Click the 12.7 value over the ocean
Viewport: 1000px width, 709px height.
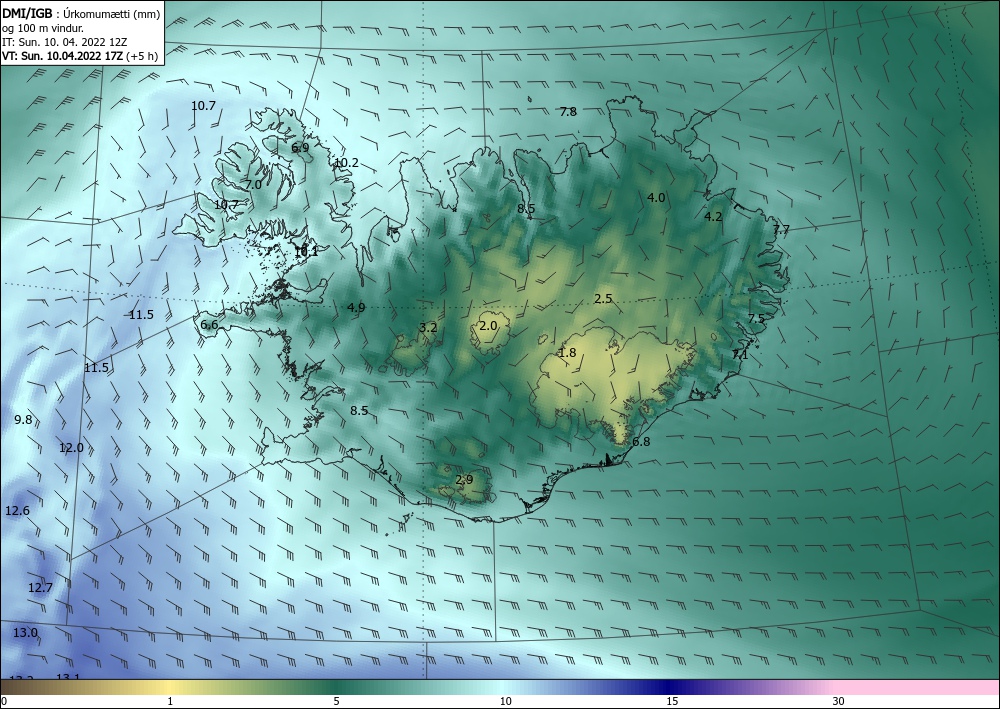[x=41, y=588]
